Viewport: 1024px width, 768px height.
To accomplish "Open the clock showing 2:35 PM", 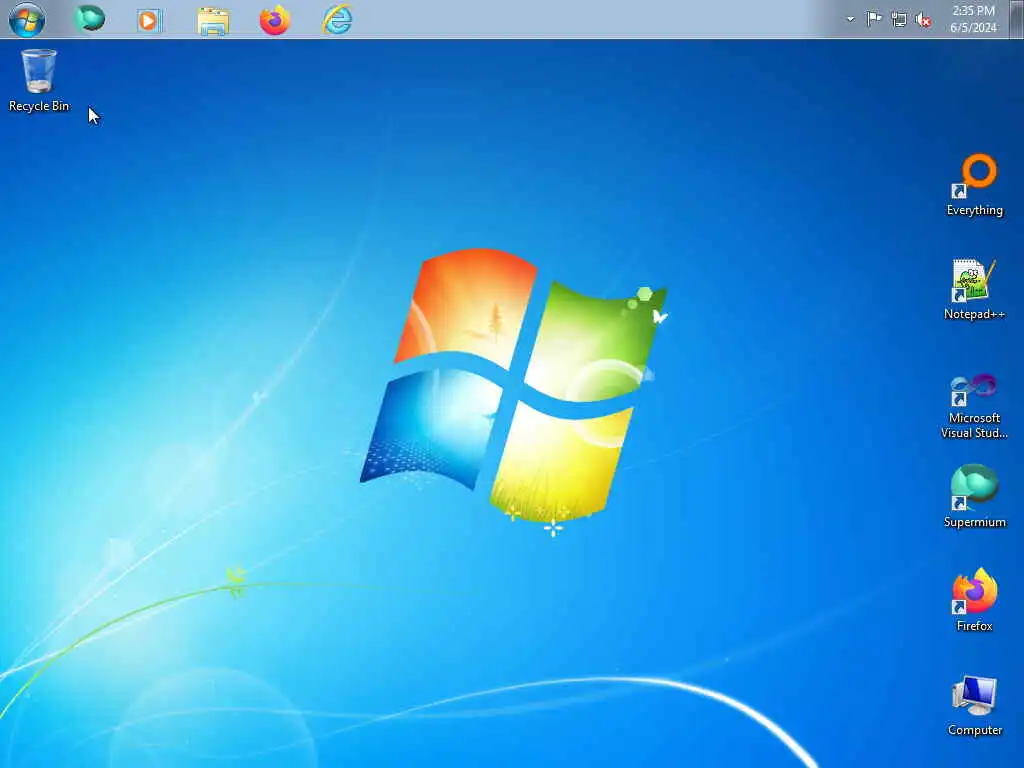I will pyautogui.click(x=973, y=19).
